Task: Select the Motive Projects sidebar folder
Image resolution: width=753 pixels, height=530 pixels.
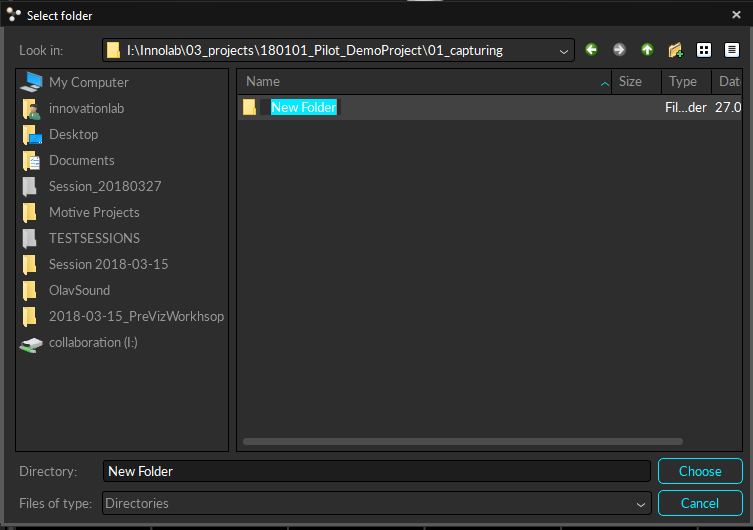Action: tap(94, 212)
